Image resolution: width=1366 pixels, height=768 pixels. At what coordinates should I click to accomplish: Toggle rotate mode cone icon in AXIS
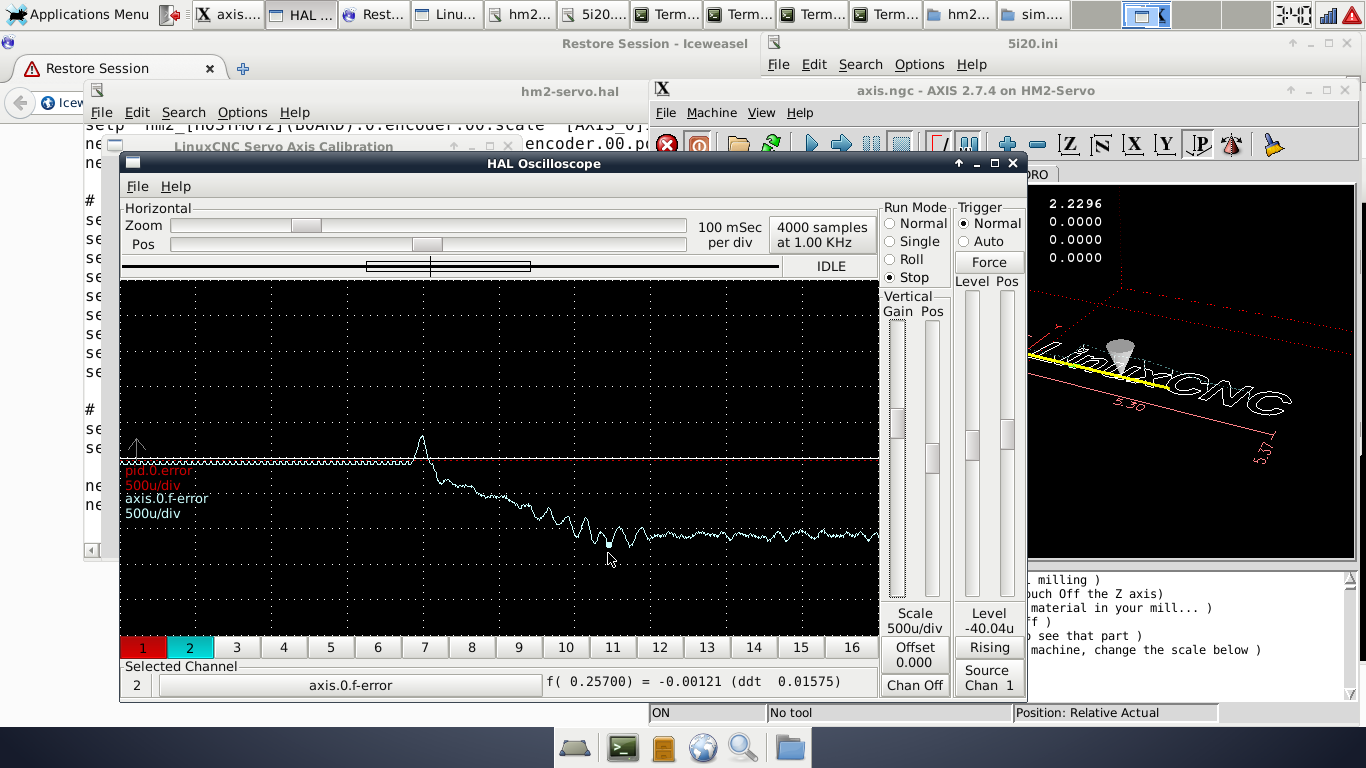(x=1231, y=145)
